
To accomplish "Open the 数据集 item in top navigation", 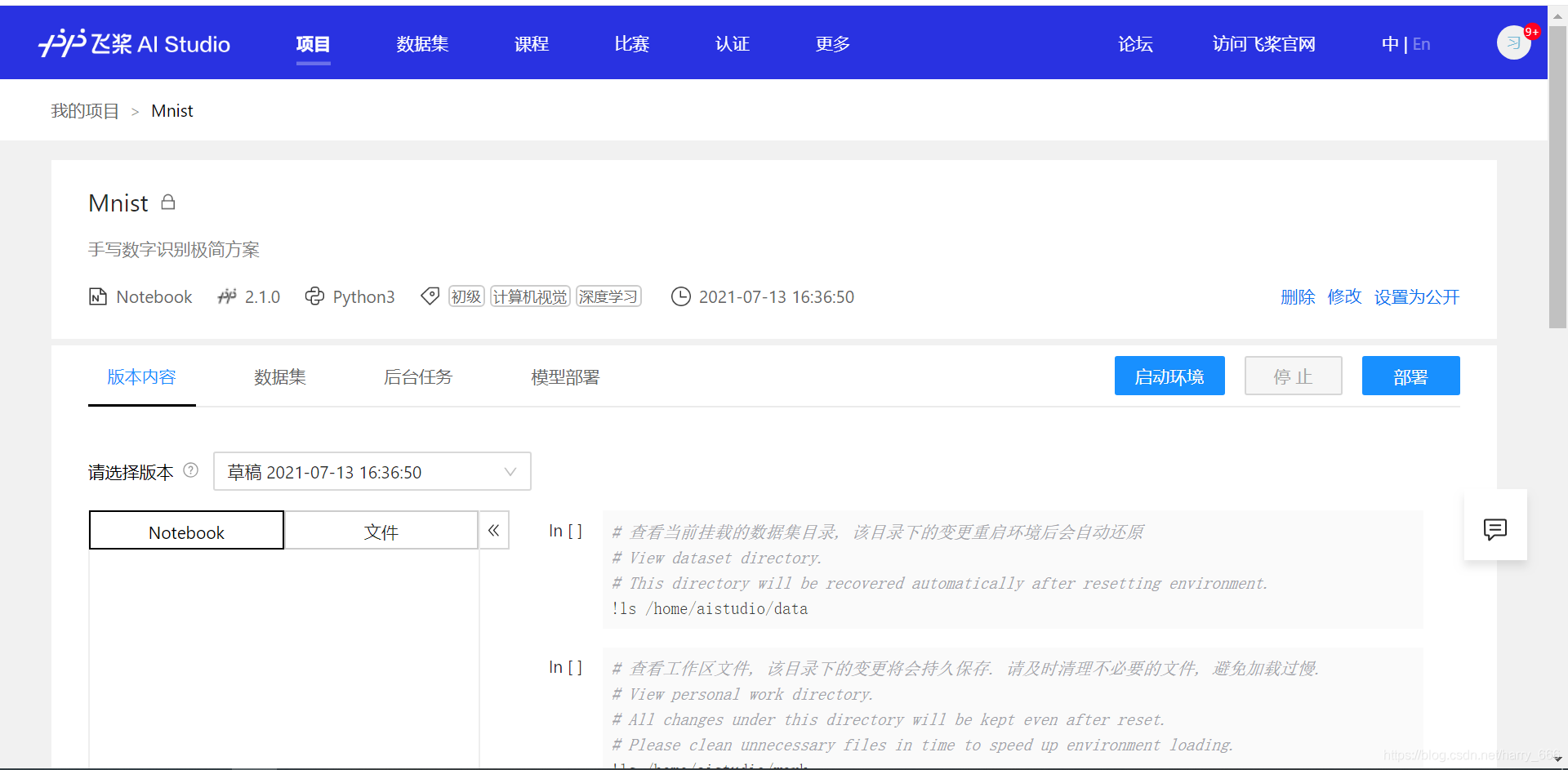I will click(x=422, y=44).
